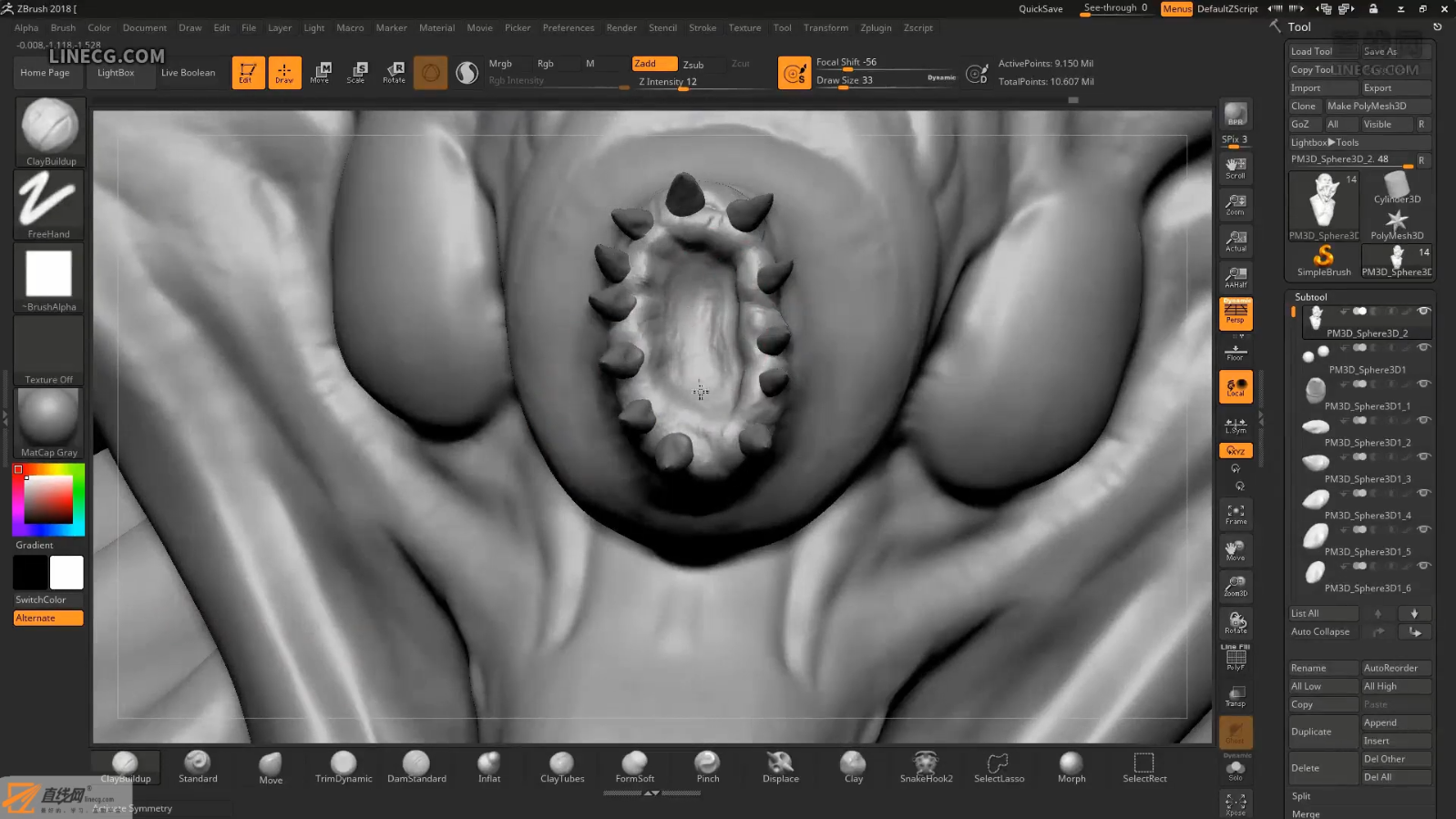Image resolution: width=1456 pixels, height=819 pixels.
Task: Select the DamStandard brush
Action: coord(416,767)
